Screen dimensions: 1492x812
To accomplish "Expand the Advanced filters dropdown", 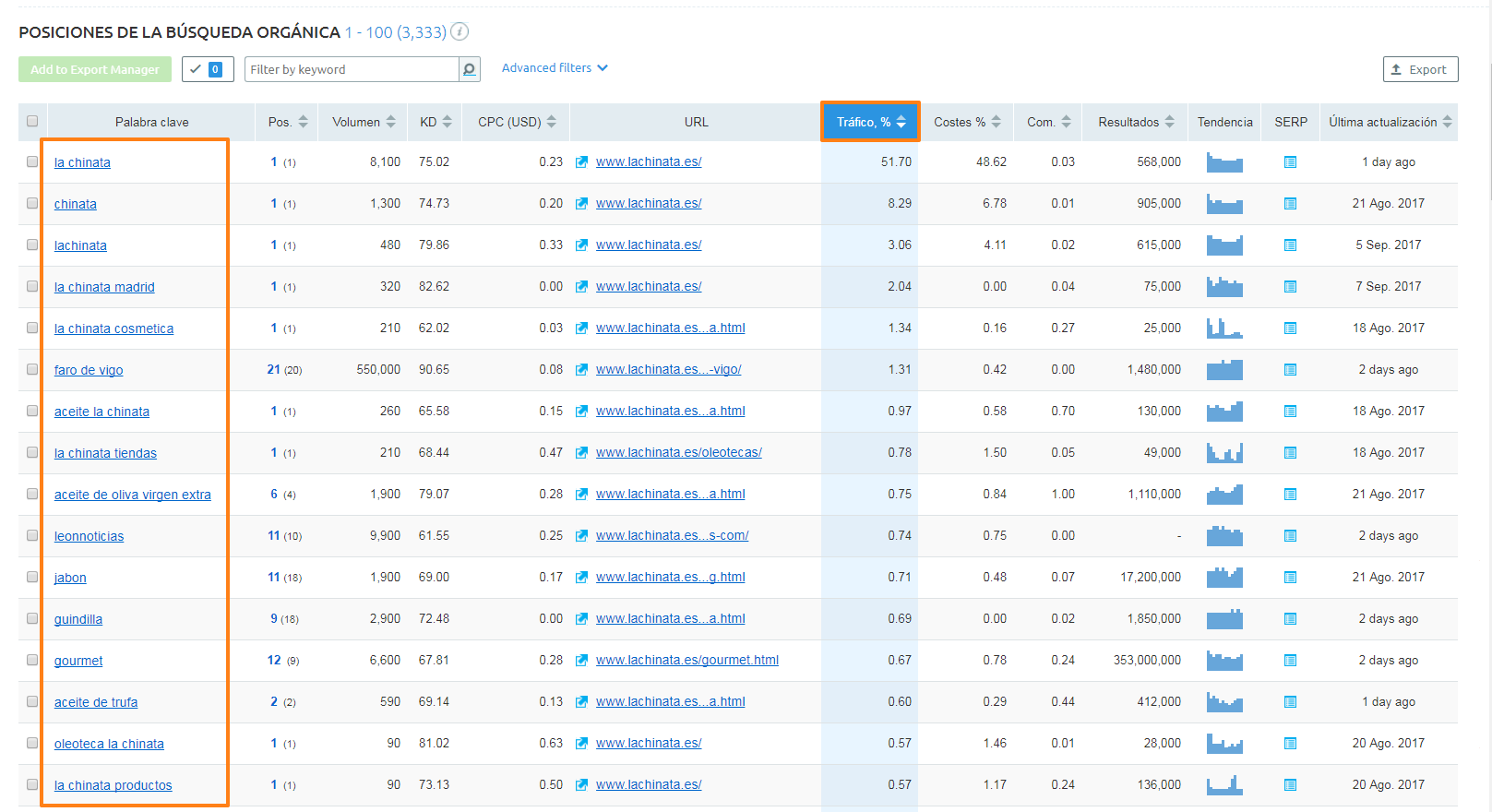I will tap(555, 68).
